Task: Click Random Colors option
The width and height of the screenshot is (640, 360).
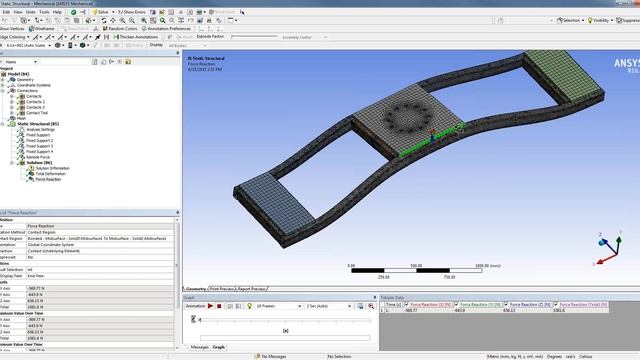Action: coord(120,29)
